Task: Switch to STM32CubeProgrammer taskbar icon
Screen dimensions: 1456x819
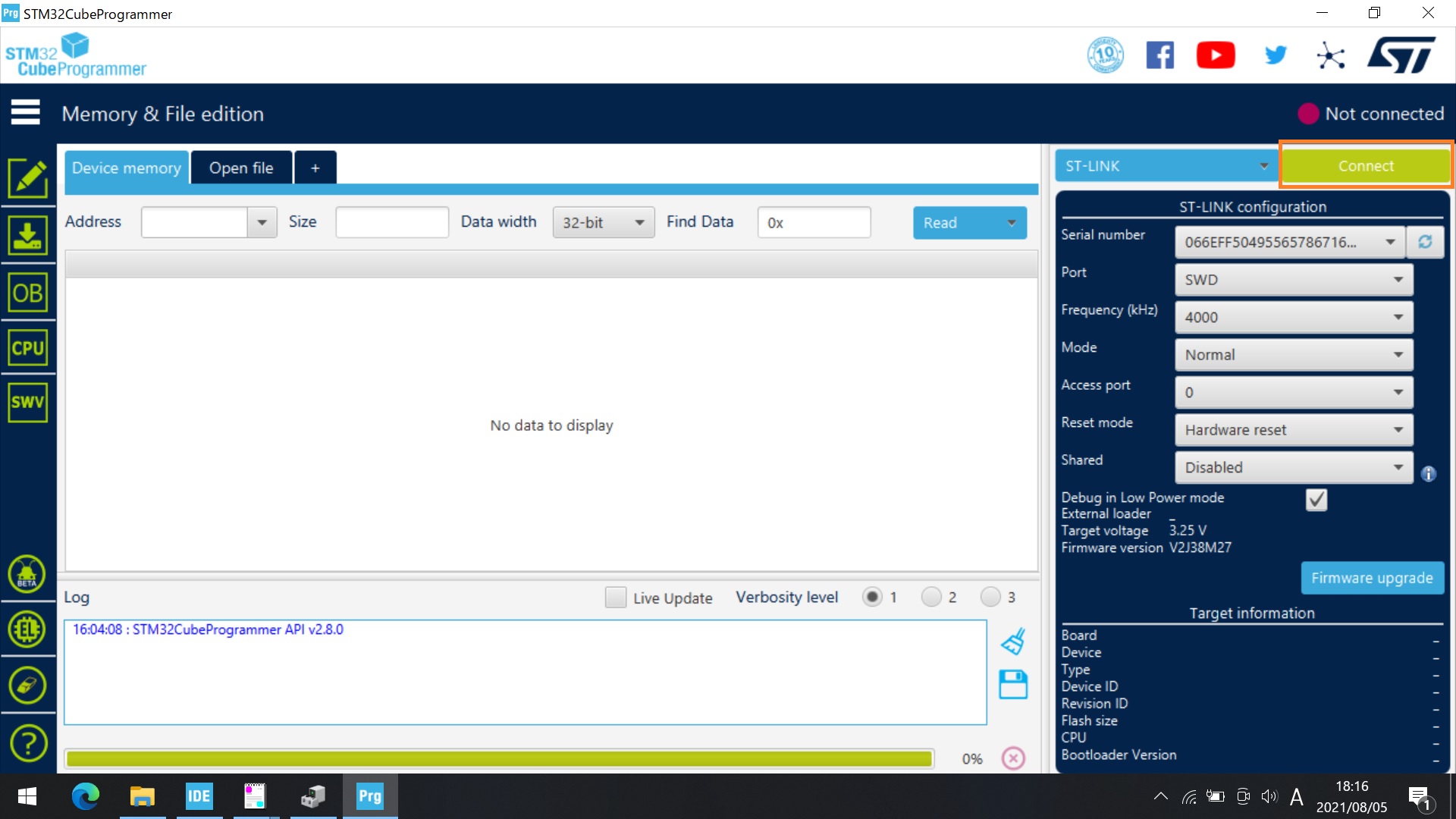Action: [369, 796]
